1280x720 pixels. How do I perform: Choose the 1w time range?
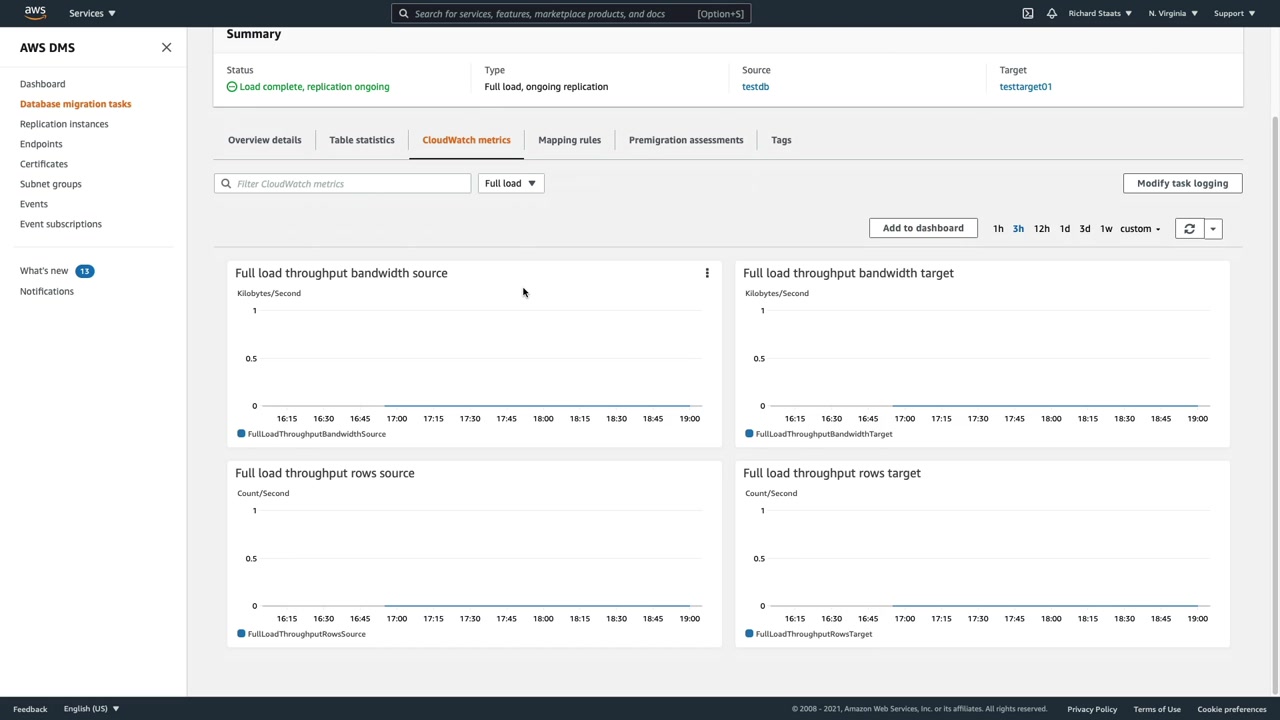tap(1106, 229)
